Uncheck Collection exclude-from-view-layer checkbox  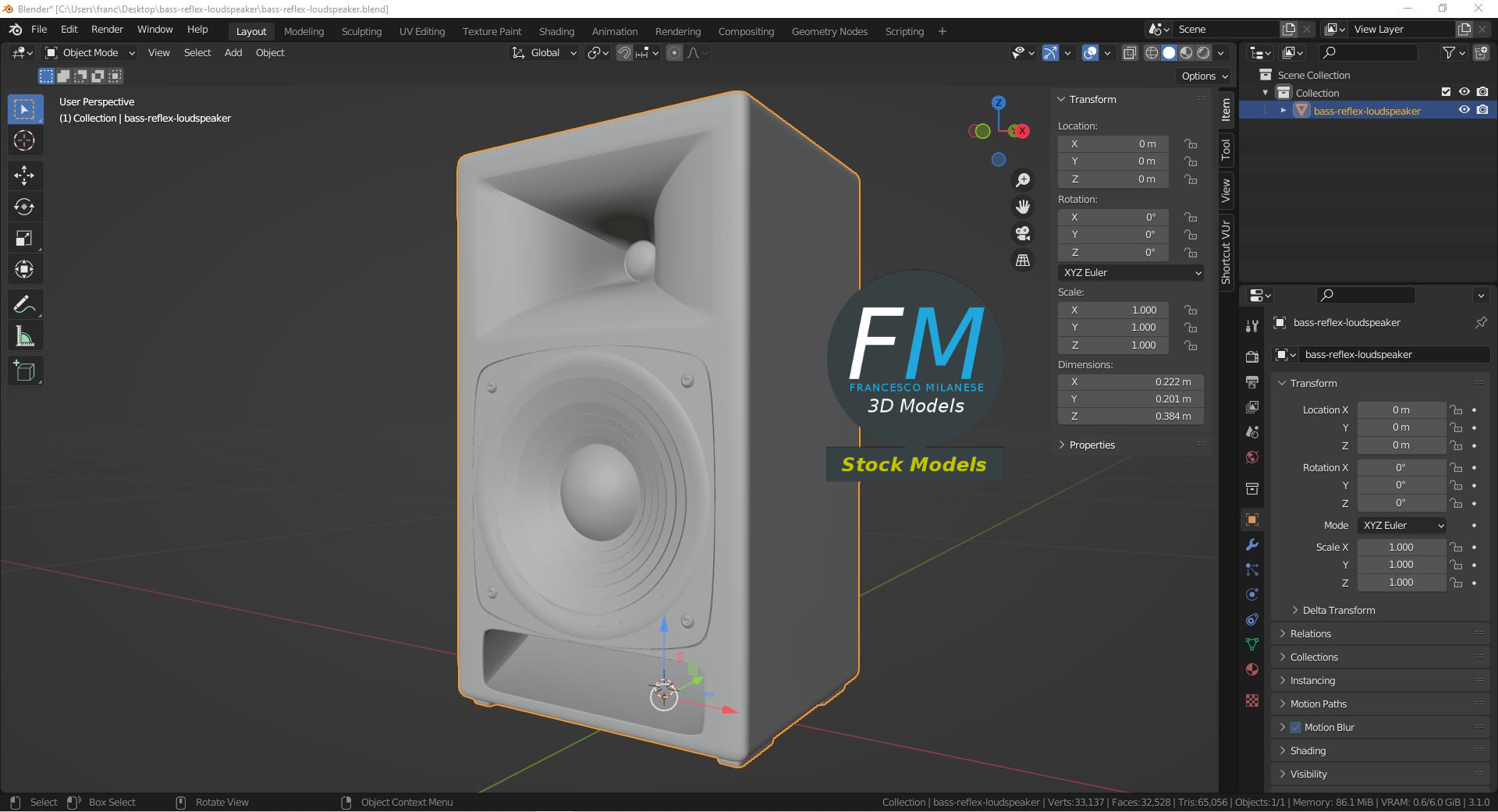(x=1446, y=92)
